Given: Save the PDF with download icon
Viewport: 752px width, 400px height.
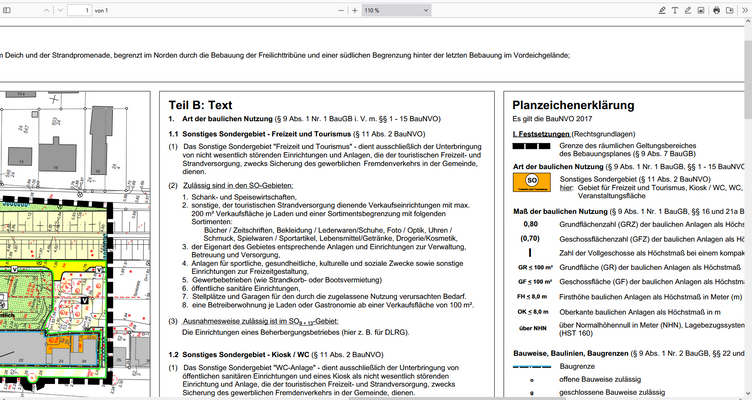Looking at the screenshot, I should pyautogui.click(x=729, y=9).
